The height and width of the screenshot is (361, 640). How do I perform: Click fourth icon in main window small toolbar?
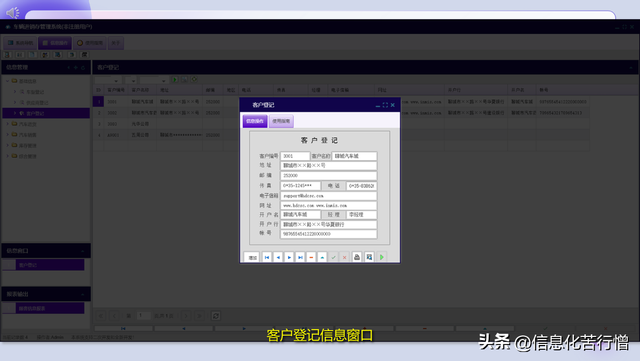45,55
